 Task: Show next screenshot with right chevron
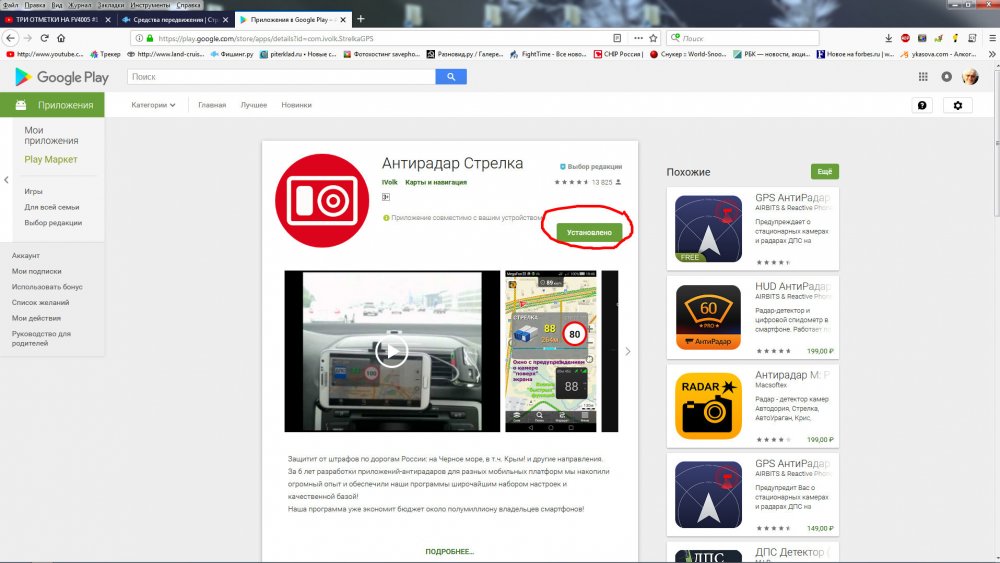628,351
